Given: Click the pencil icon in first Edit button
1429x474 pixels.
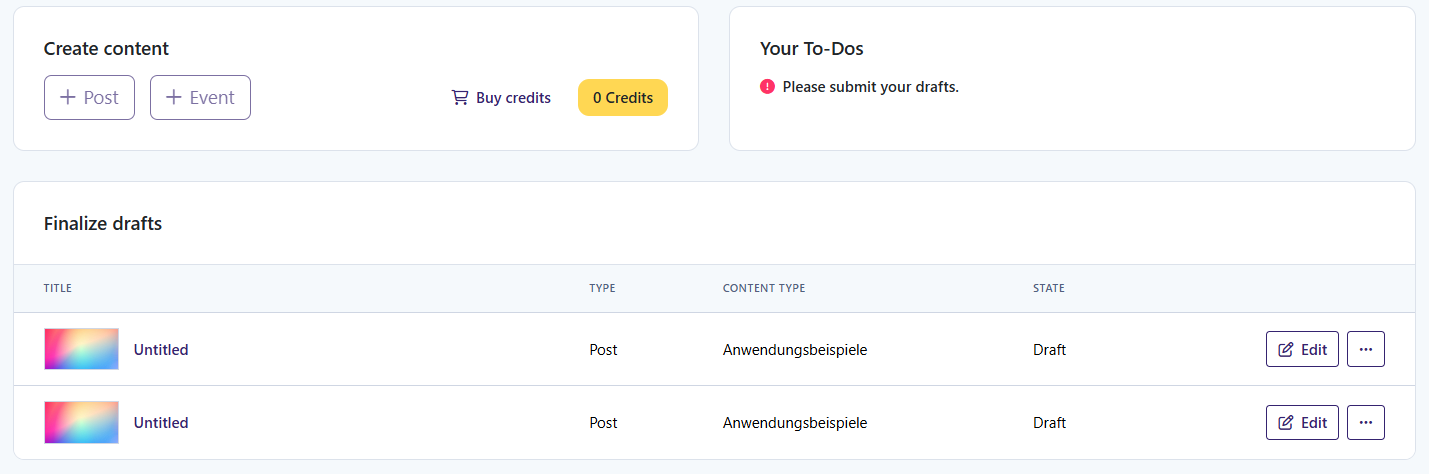Looking at the screenshot, I should (1286, 350).
